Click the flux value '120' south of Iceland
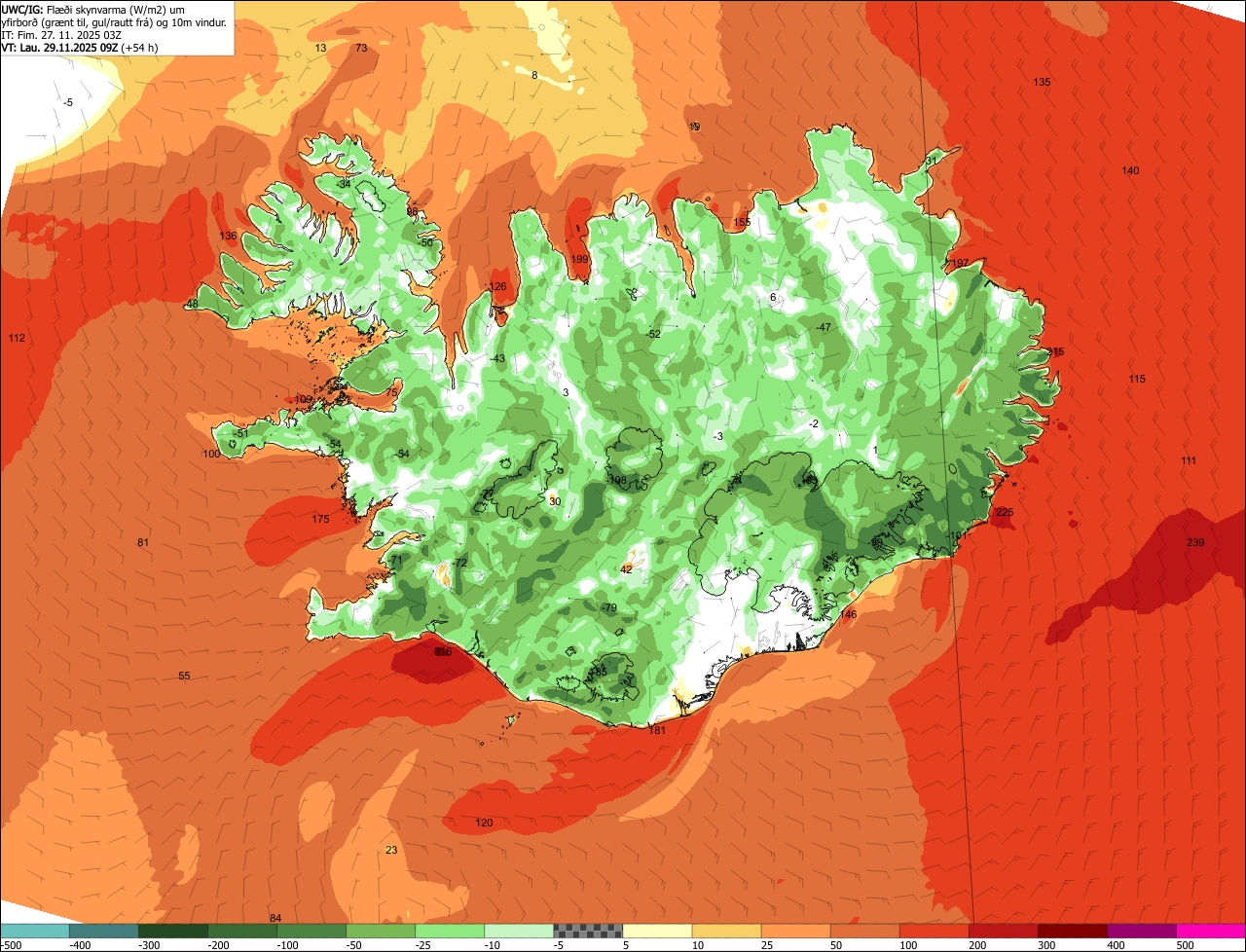The image size is (1246, 952). pos(484,823)
